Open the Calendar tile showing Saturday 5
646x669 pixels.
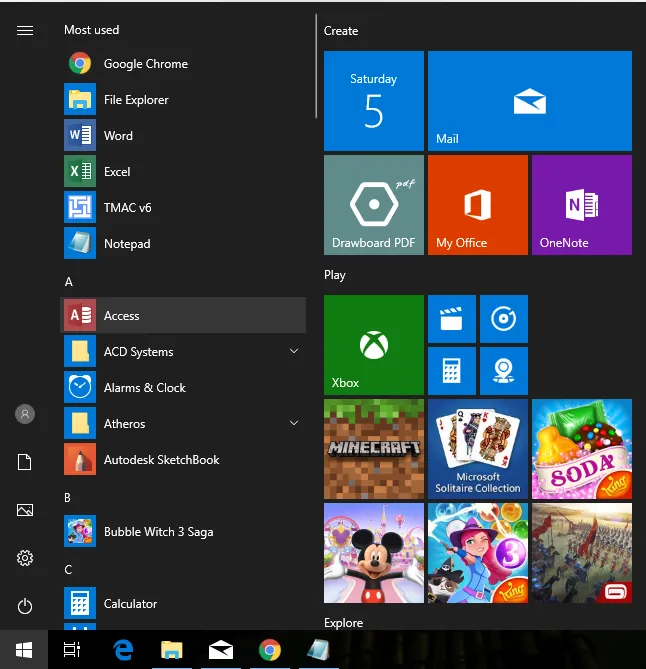pos(374,101)
